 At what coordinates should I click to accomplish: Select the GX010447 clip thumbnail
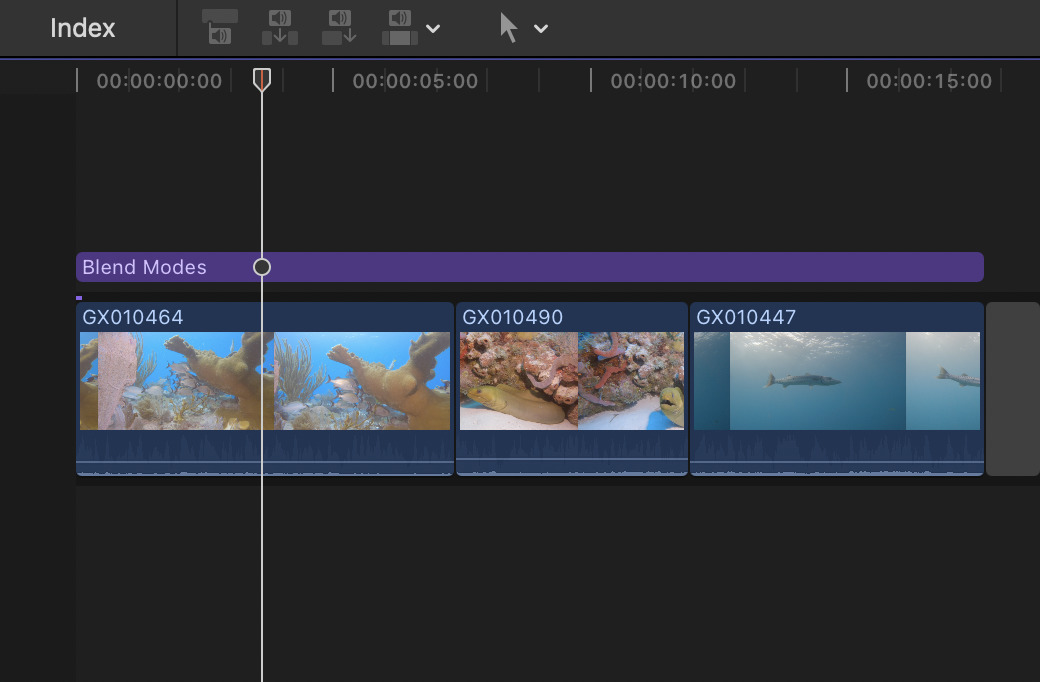[x=837, y=381]
